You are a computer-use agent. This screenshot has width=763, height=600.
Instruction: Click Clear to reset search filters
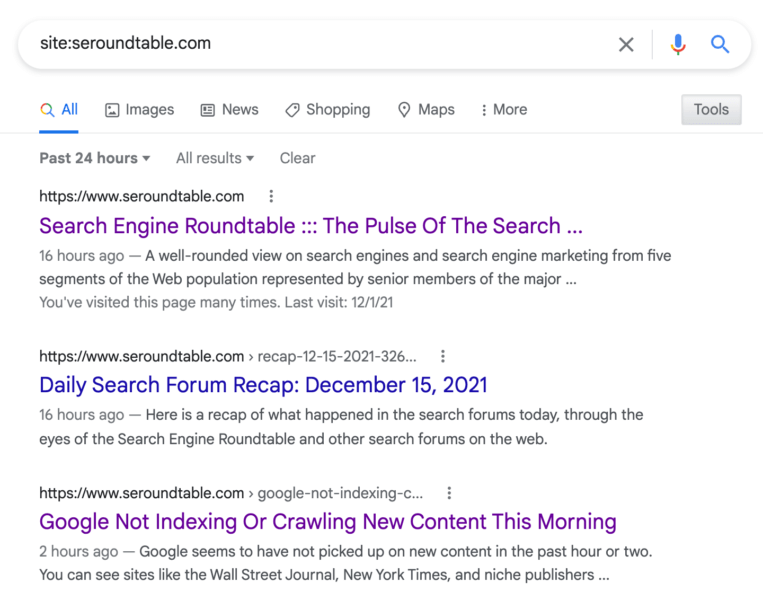(x=297, y=158)
